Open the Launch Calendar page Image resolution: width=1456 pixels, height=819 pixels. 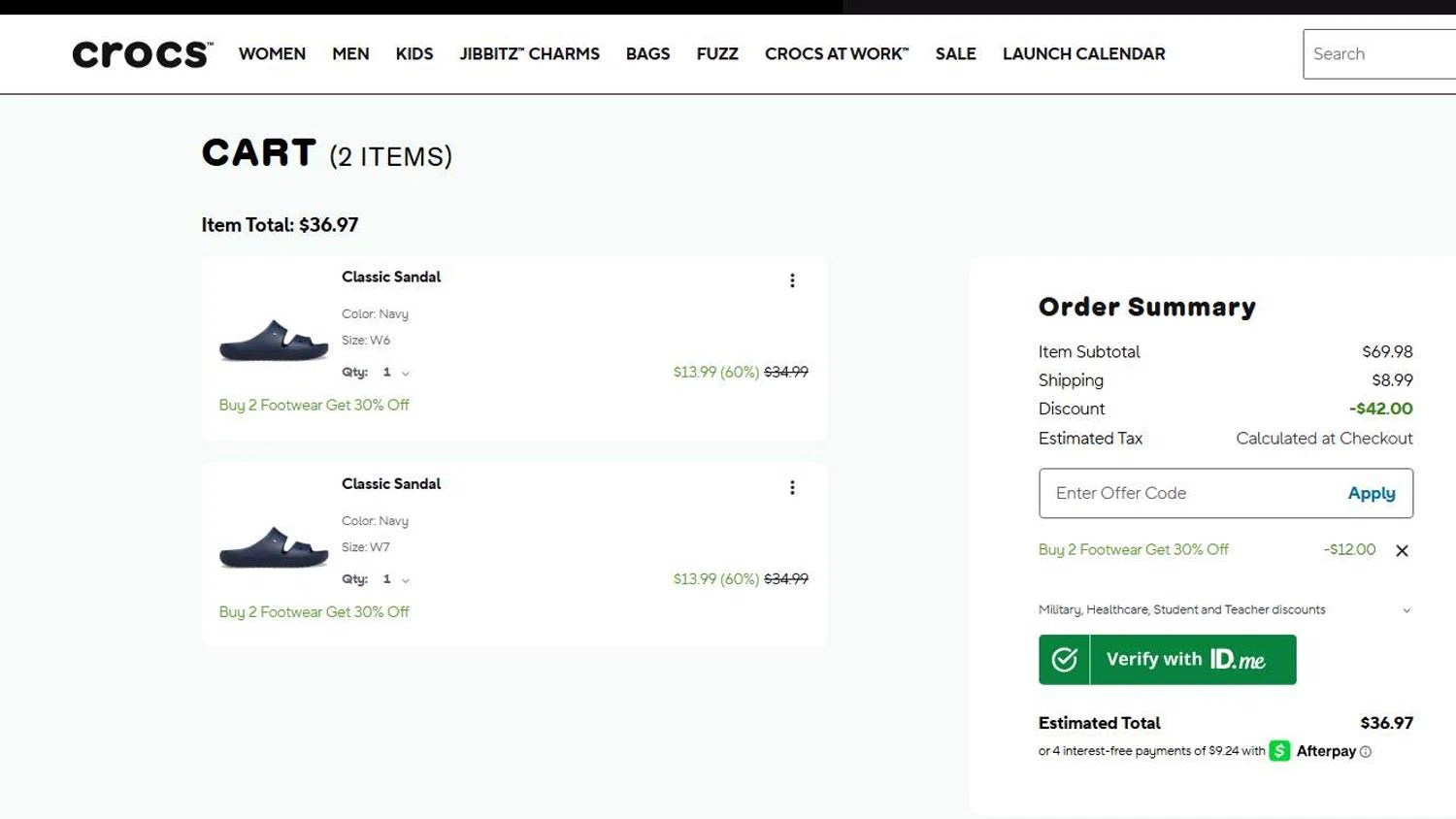(x=1084, y=54)
